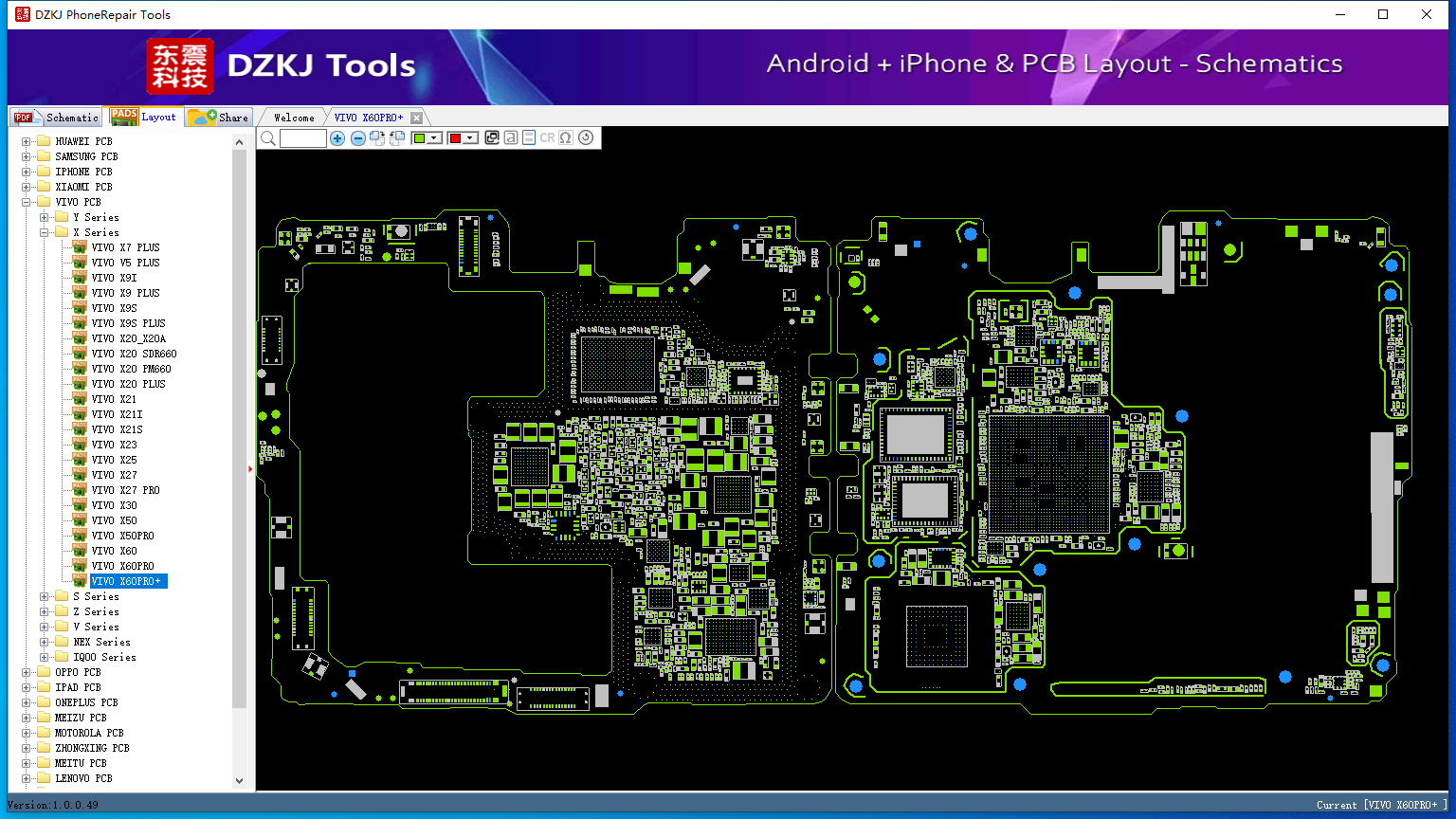The height and width of the screenshot is (819, 1456).
Task: Open the VIVO X7 PLUS layout
Action: [x=126, y=247]
